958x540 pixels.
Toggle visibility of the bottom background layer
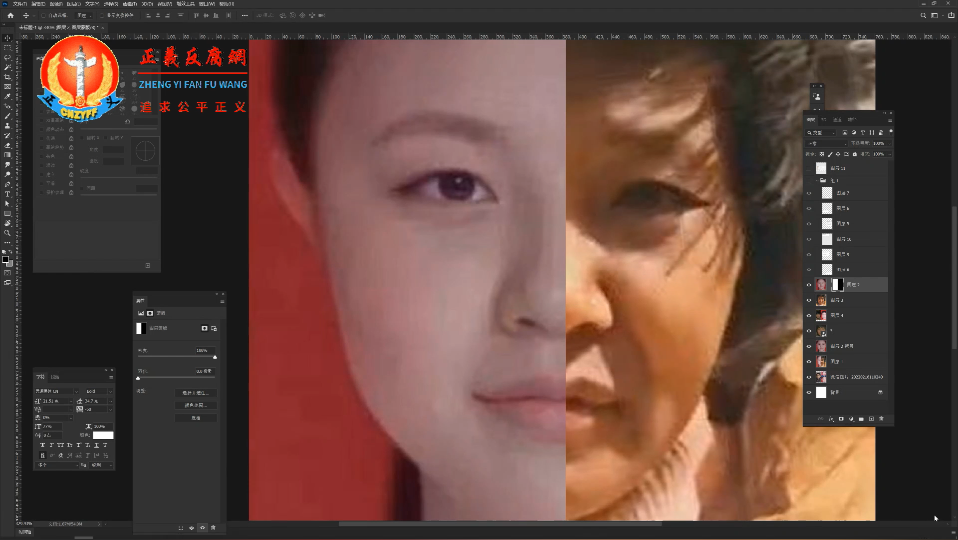coord(809,393)
